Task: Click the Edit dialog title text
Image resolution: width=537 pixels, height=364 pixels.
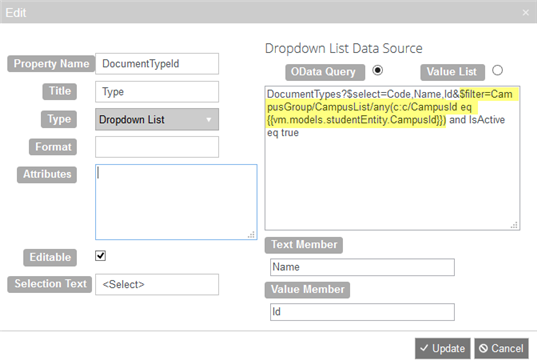Action: [16, 13]
